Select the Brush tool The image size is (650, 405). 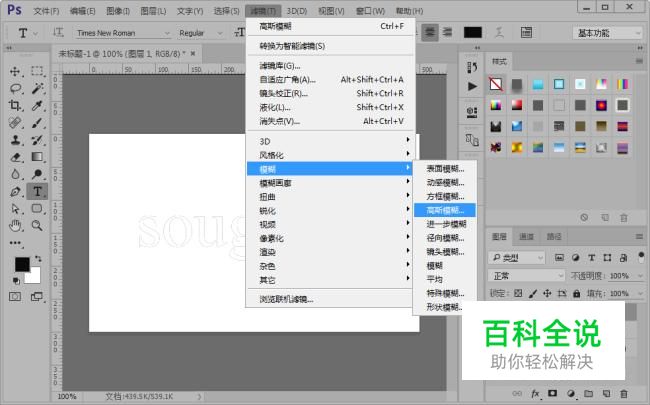[x=37, y=123]
